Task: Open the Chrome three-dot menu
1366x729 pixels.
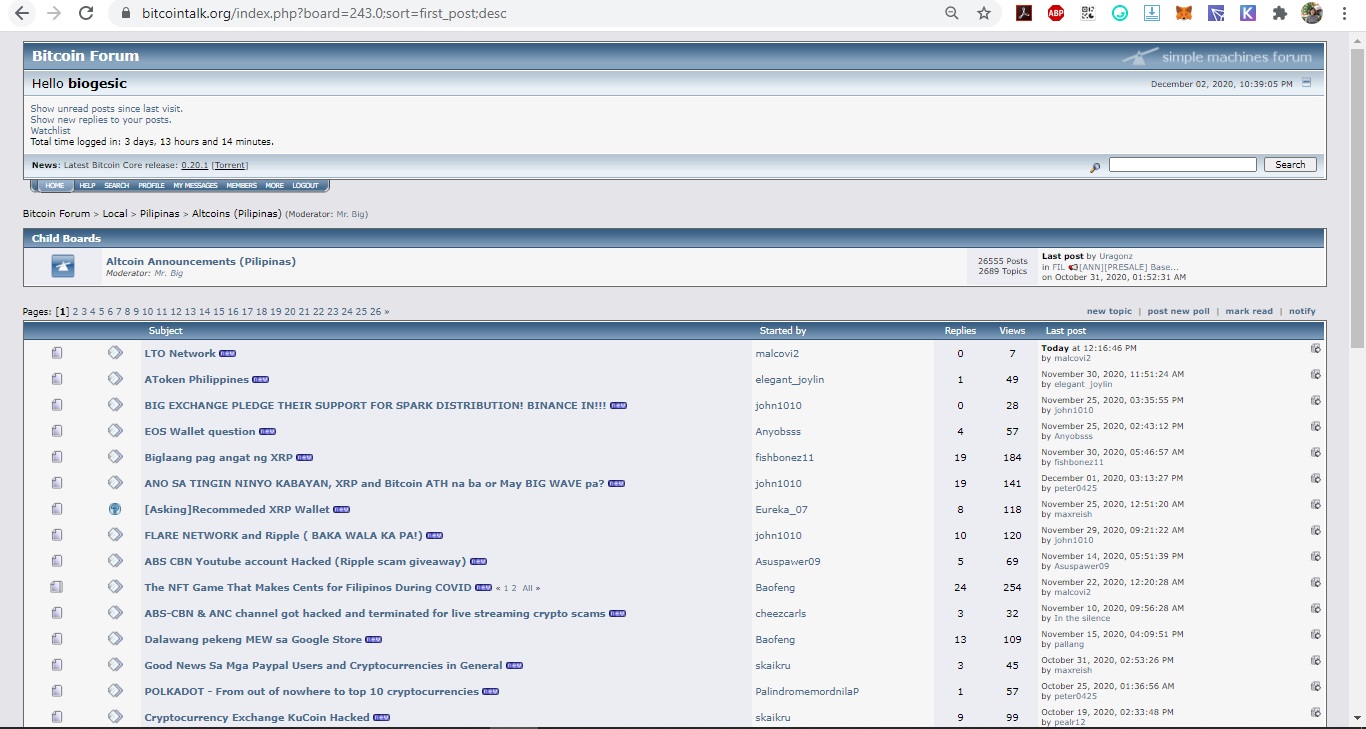Action: 1345,14
